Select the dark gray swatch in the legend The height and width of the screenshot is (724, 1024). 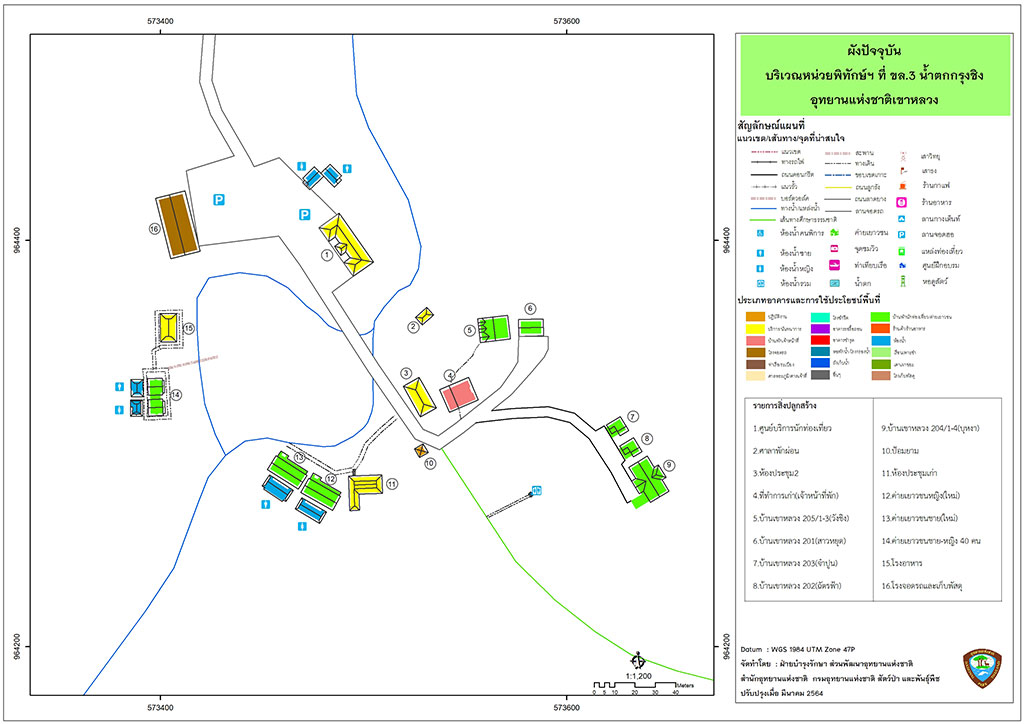(820, 375)
